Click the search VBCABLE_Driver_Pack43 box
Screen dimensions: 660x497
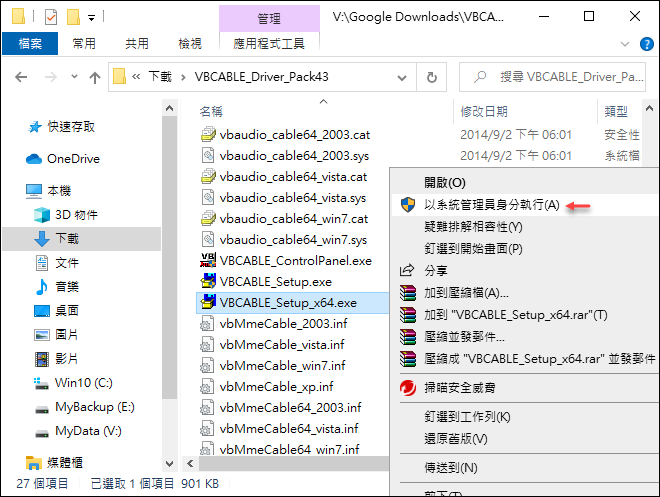coord(552,77)
